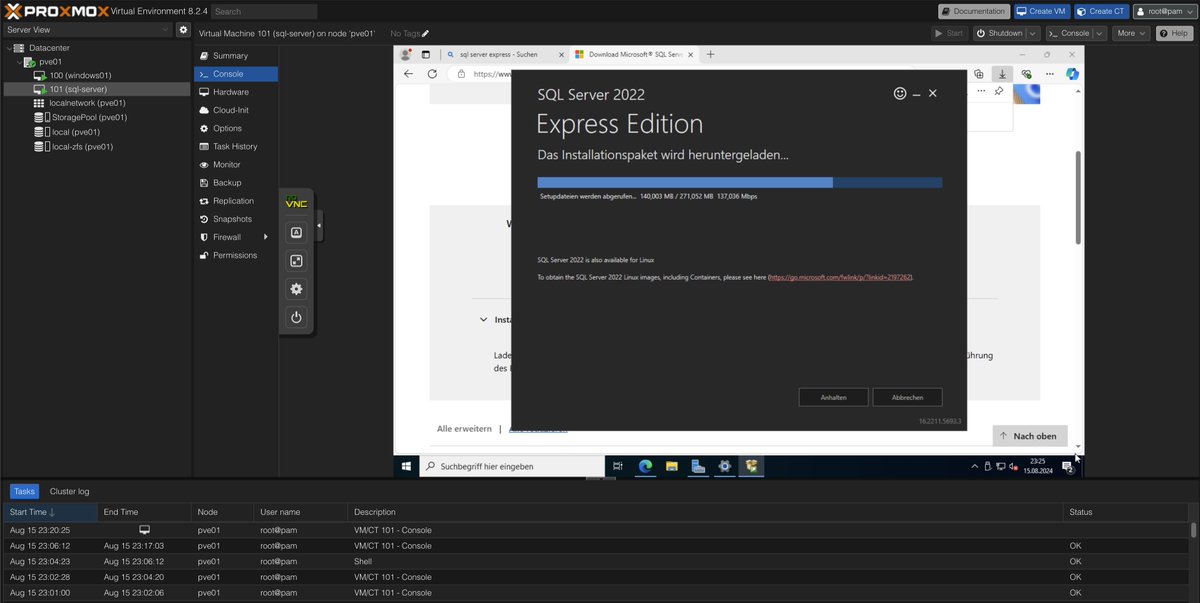Open the More dropdown menu

[x=1131, y=33]
